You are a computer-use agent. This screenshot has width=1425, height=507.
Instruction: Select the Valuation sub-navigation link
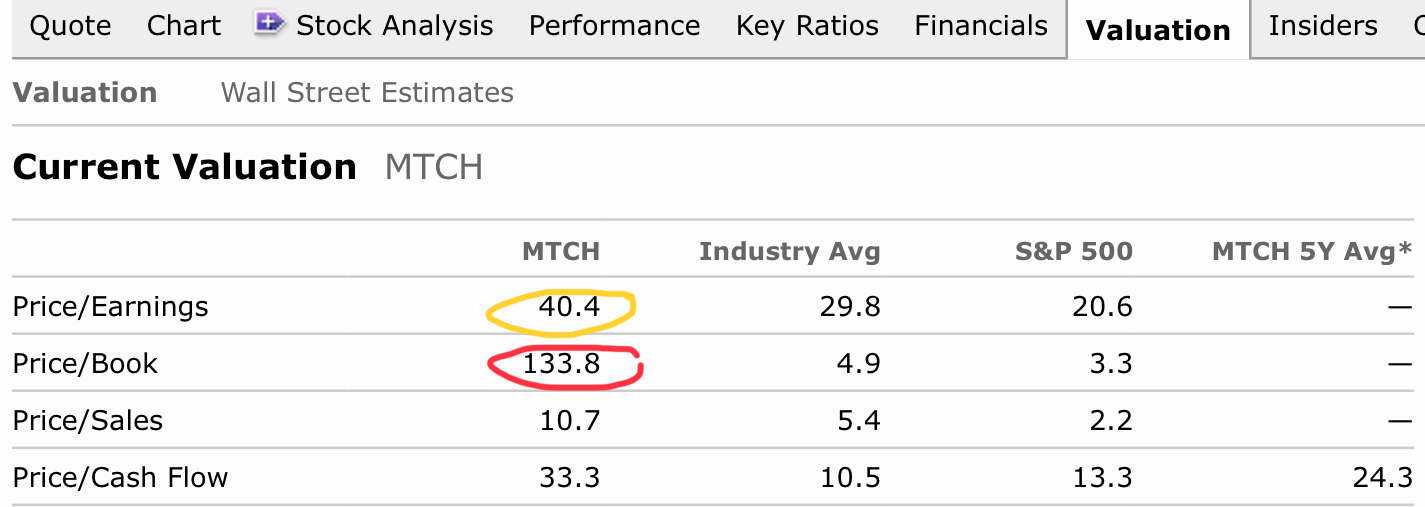[x=85, y=93]
